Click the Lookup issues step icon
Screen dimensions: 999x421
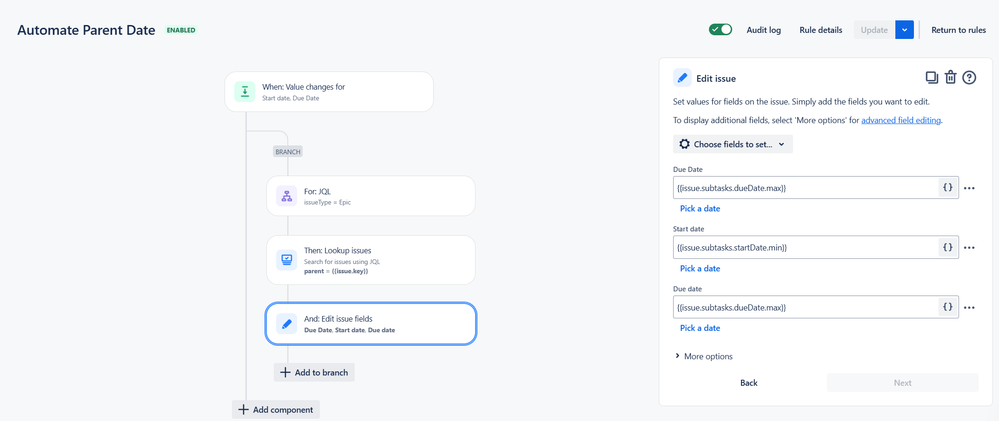click(x=286, y=260)
